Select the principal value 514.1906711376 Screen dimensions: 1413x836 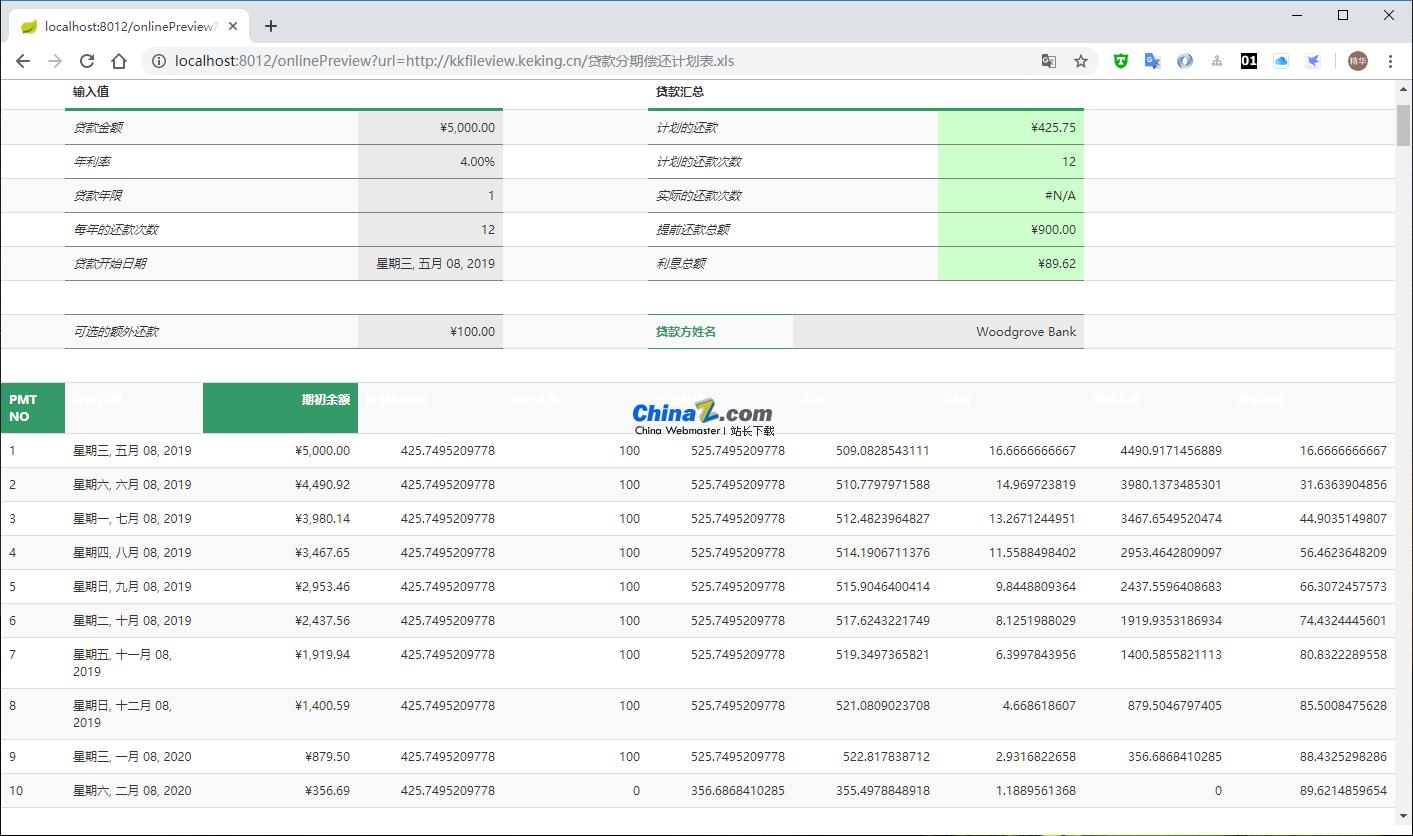point(883,553)
